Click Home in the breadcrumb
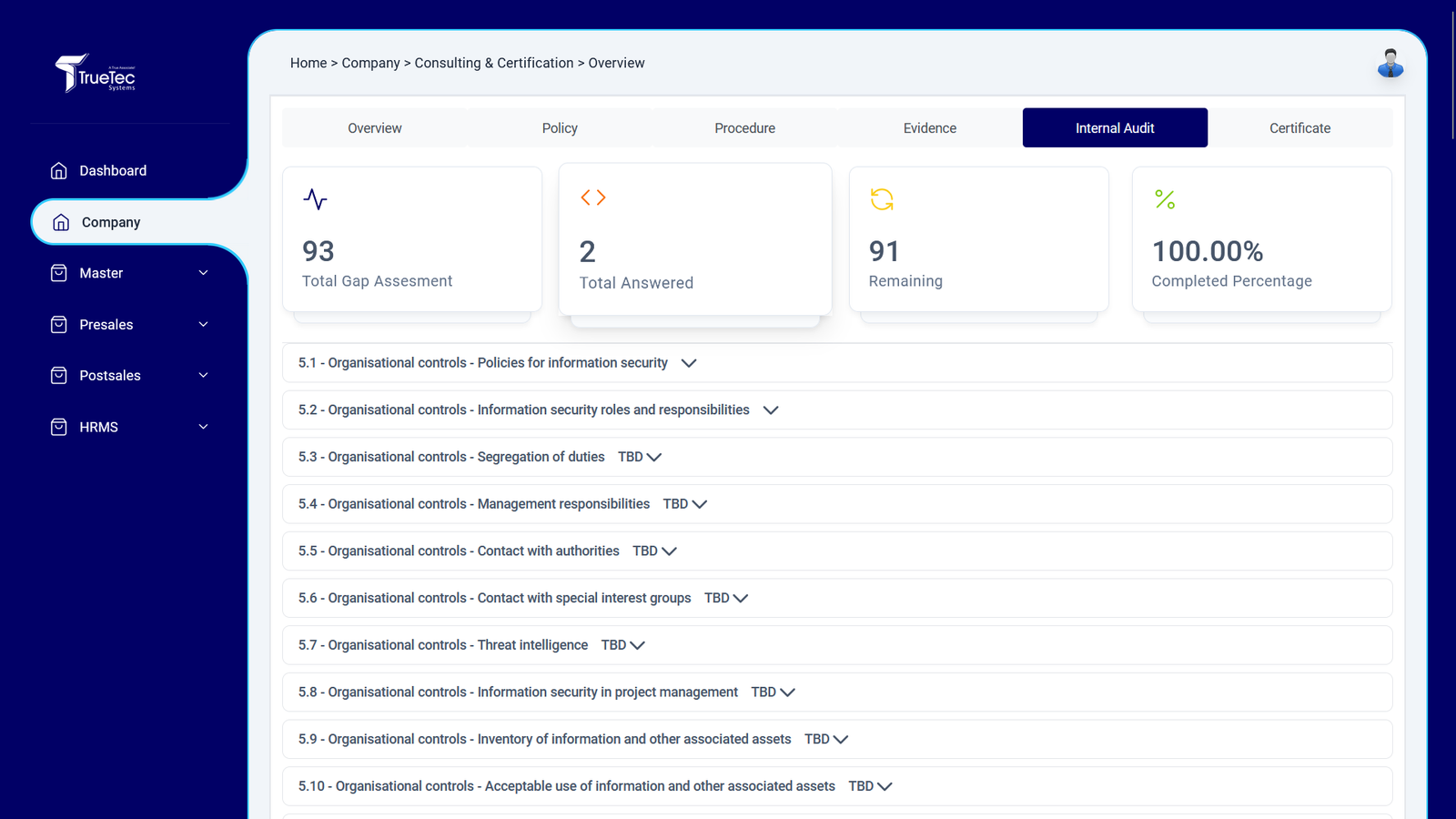 pyautogui.click(x=308, y=63)
